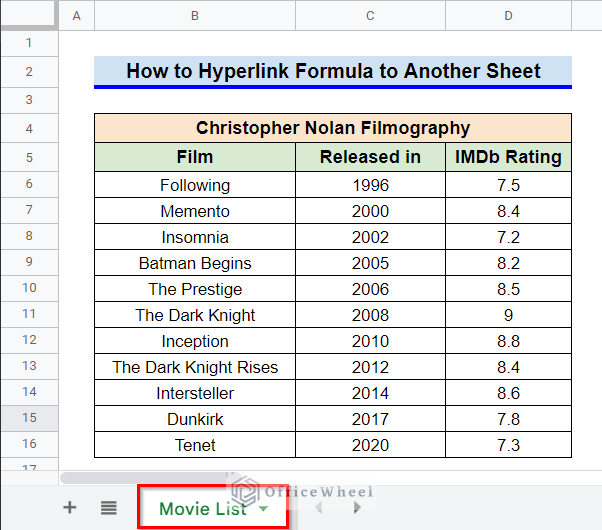The width and height of the screenshot is (602, 530).
Task: Select row 5 header
Action: click(29, 157)
